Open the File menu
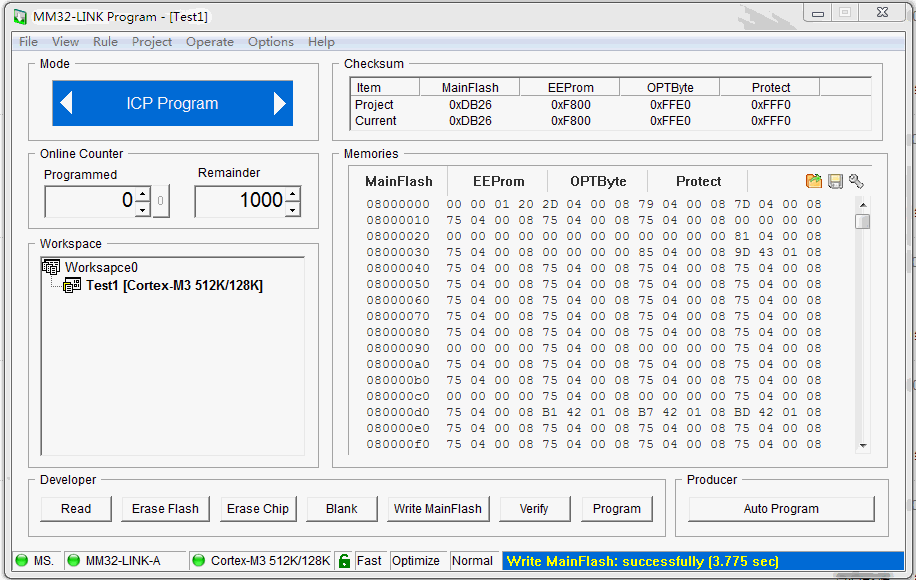Viewport: 916px width, 580px height. point(28,41)
